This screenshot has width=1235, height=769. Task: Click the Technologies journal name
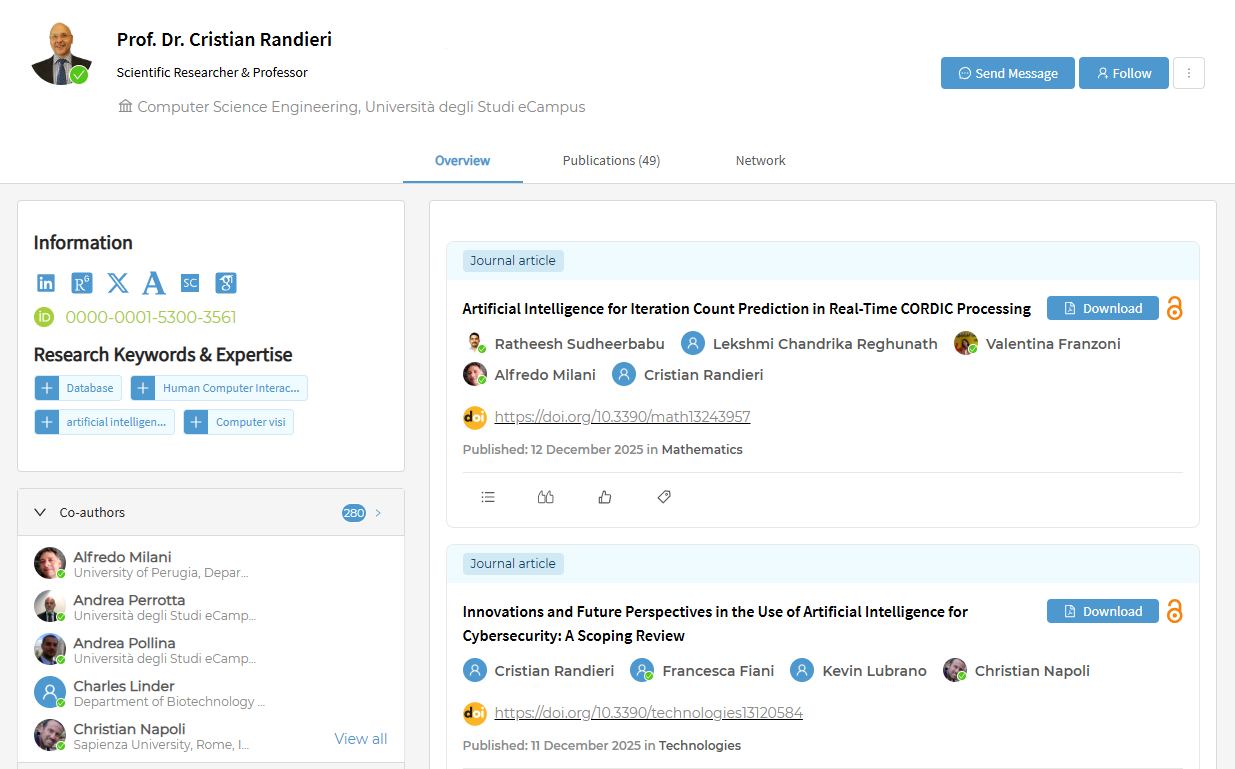[700, 746]
